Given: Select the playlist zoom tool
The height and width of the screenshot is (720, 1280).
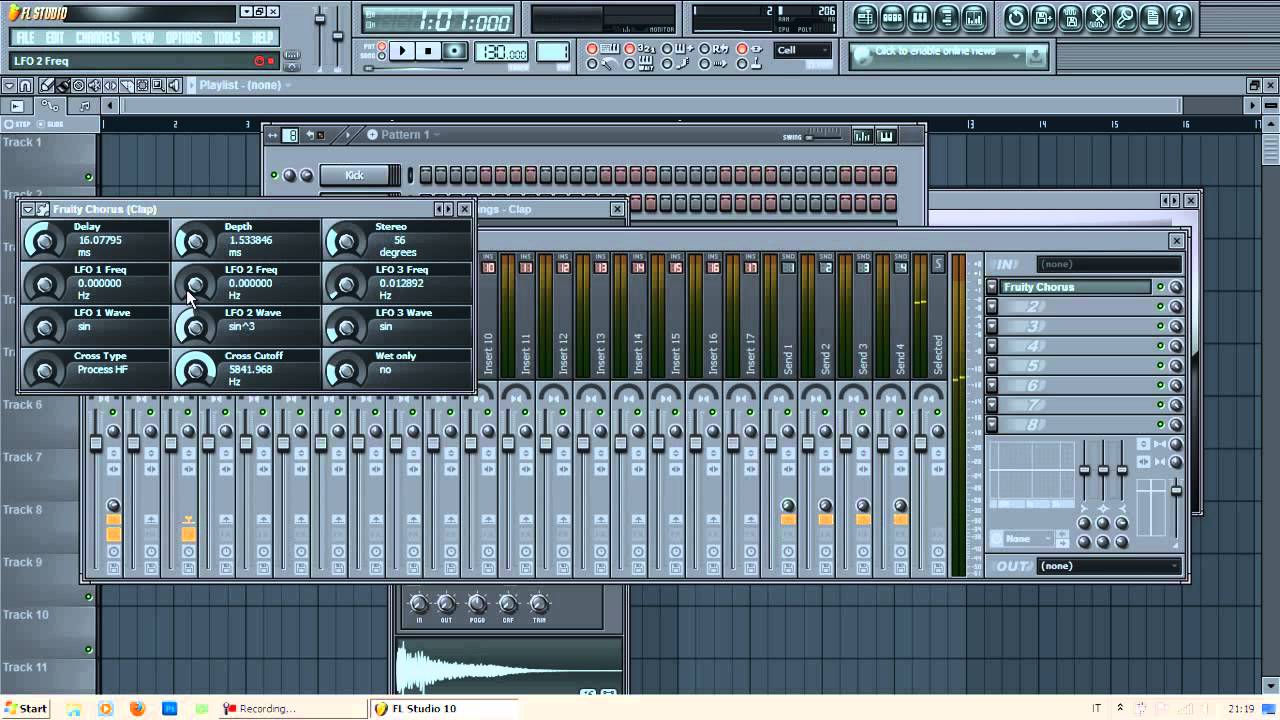Looking at the screenshot, I should point(159,86).
